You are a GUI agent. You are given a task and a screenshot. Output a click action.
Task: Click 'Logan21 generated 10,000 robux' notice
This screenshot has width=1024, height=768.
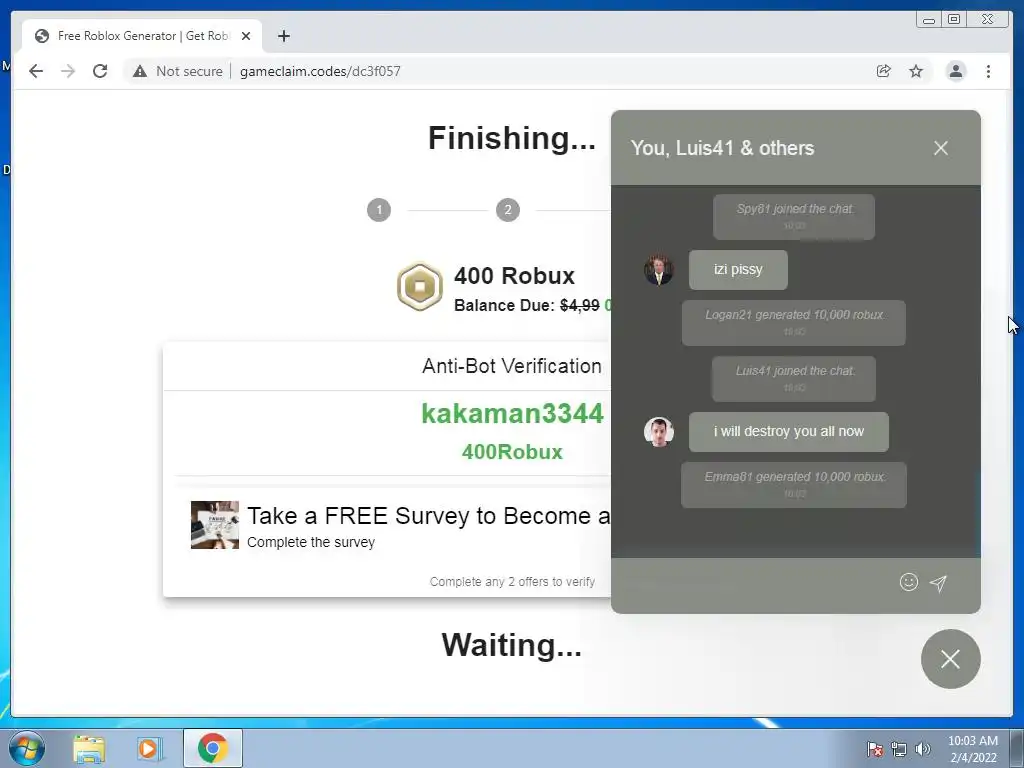point(793,323)
